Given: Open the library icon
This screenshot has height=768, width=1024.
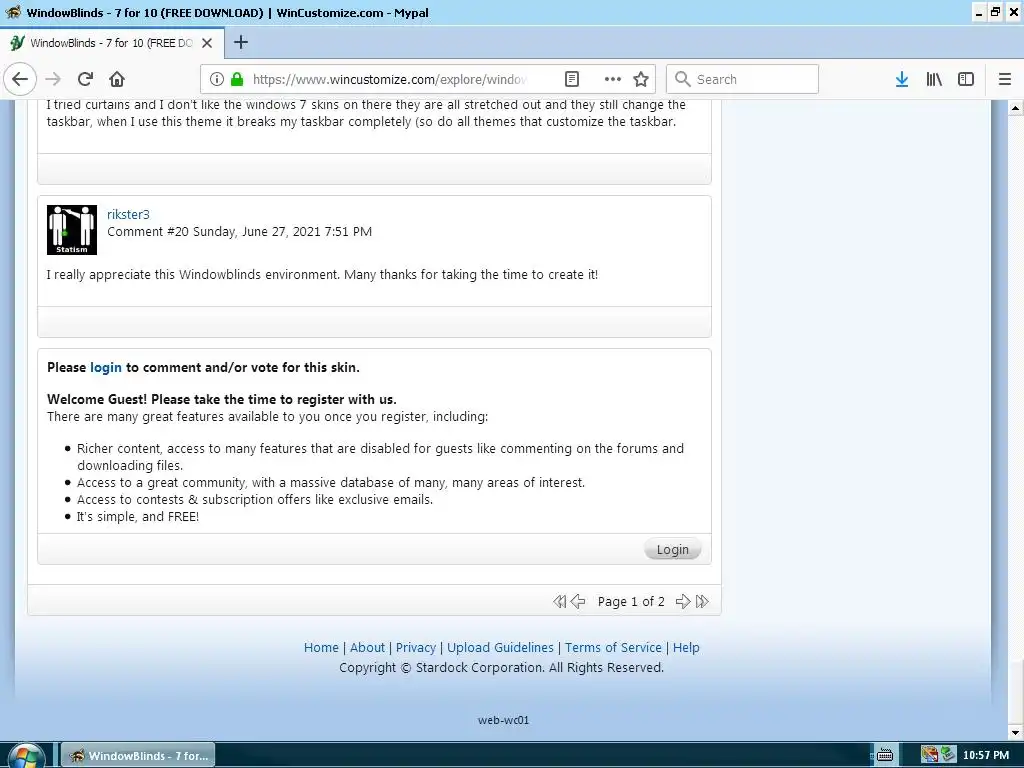Looking at the screenshot, I should coord(934,79).
